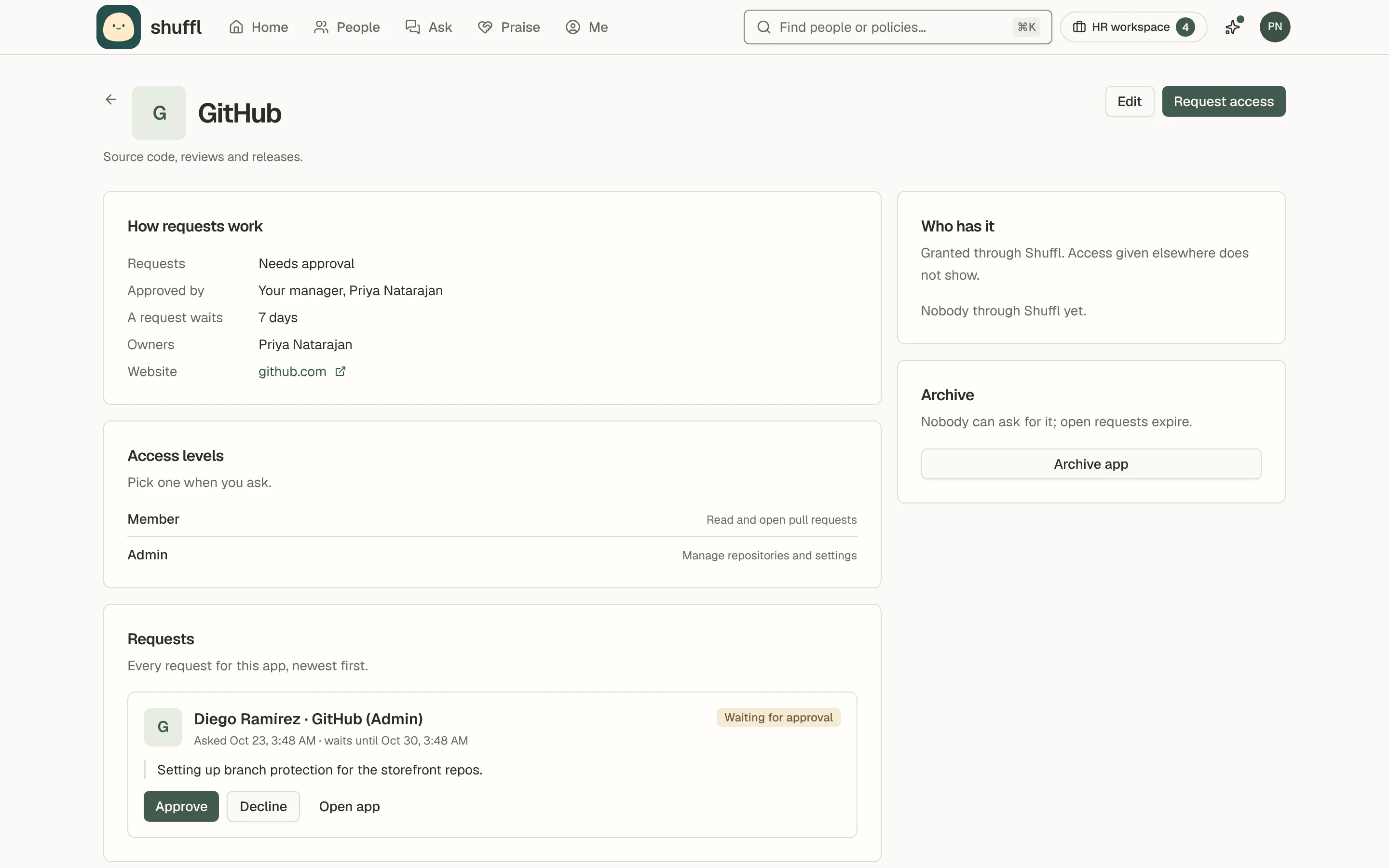
Task: Click the Asked Oct 23 timestamp line
Action: pos(330,741)
